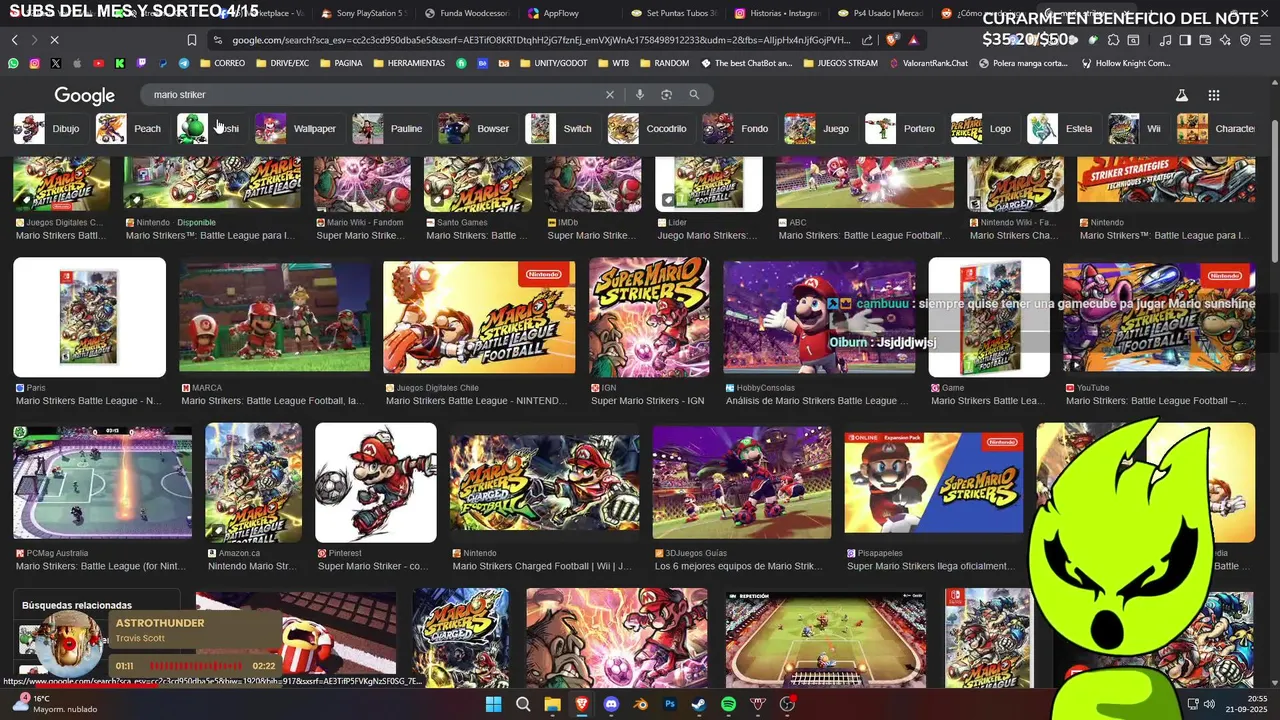Open Google Search Labs flask icon
The image size is (1280, 720).
click(x=1181, y=95)
